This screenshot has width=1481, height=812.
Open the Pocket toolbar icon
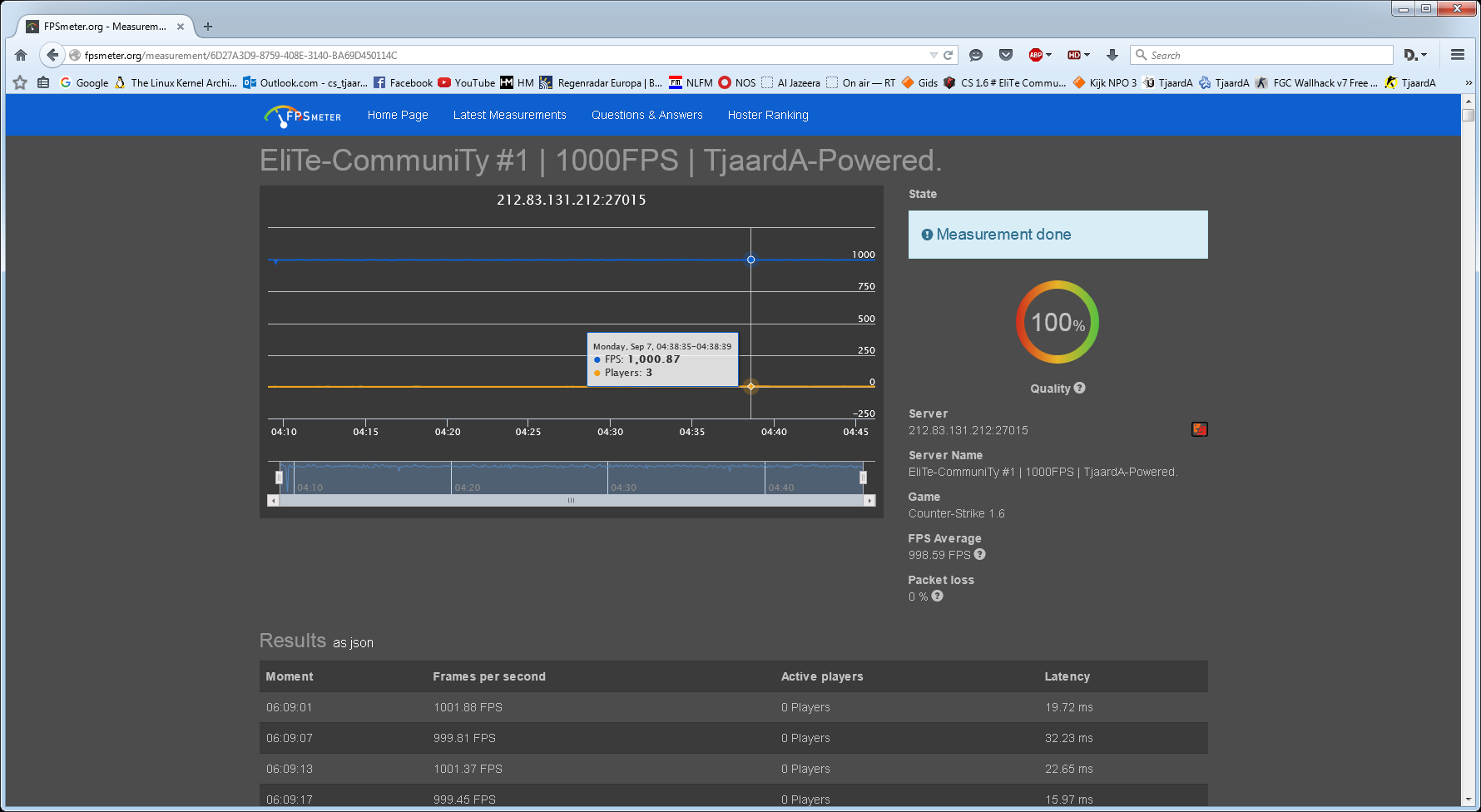click(1006, 55)
